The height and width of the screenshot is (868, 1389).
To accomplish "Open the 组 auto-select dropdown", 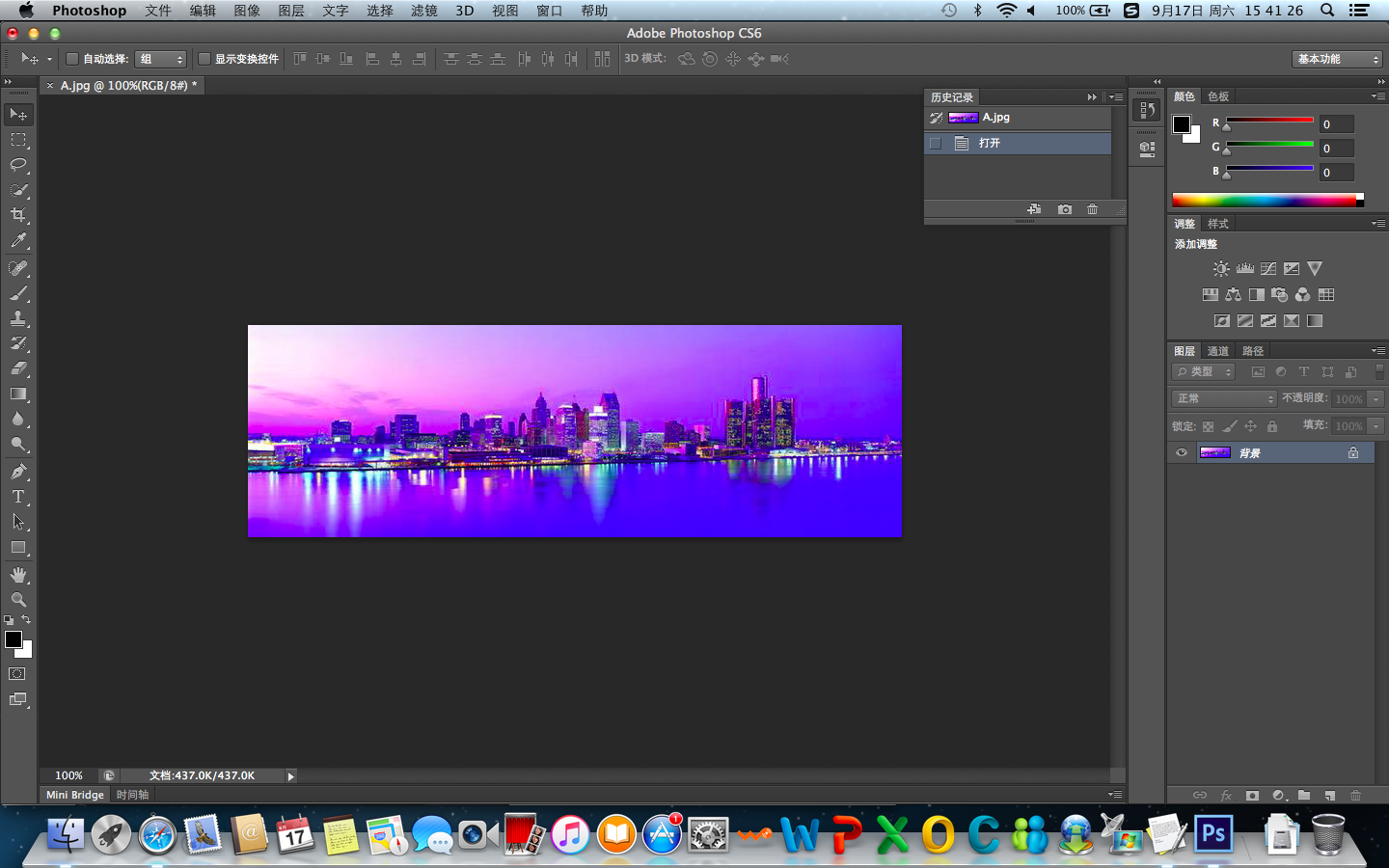I will click(160, 59).
